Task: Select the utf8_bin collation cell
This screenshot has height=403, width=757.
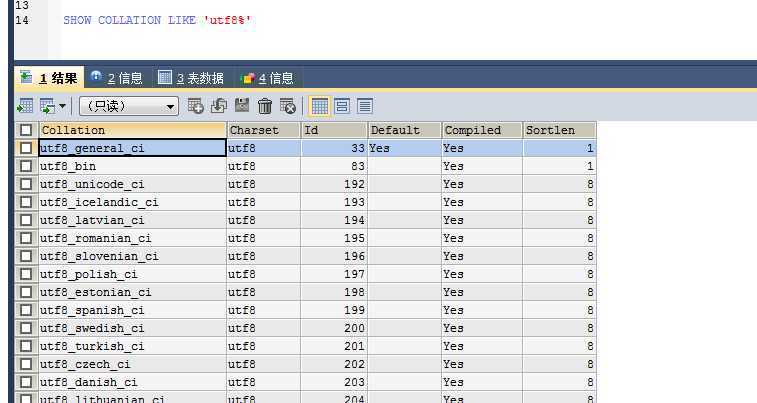Action: tap(132, 166)
